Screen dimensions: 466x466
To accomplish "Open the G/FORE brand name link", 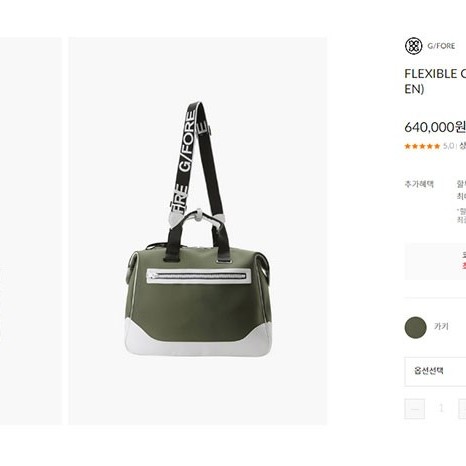I will (x=441, y=46).
